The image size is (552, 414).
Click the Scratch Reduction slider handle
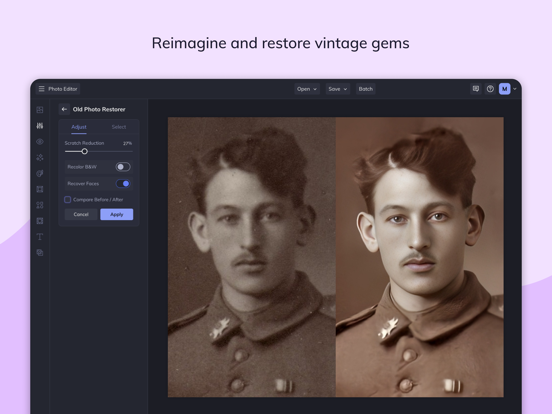84,151
